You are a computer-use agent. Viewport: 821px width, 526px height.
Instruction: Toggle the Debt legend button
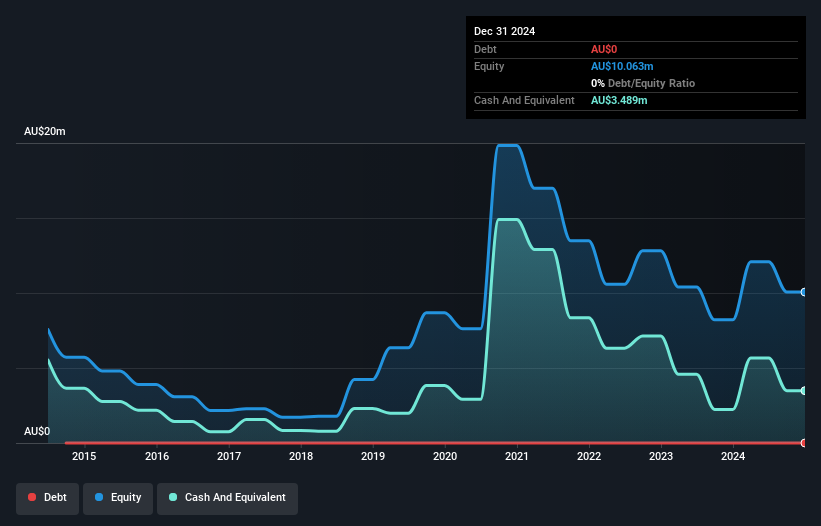click(x=48, y=498)
